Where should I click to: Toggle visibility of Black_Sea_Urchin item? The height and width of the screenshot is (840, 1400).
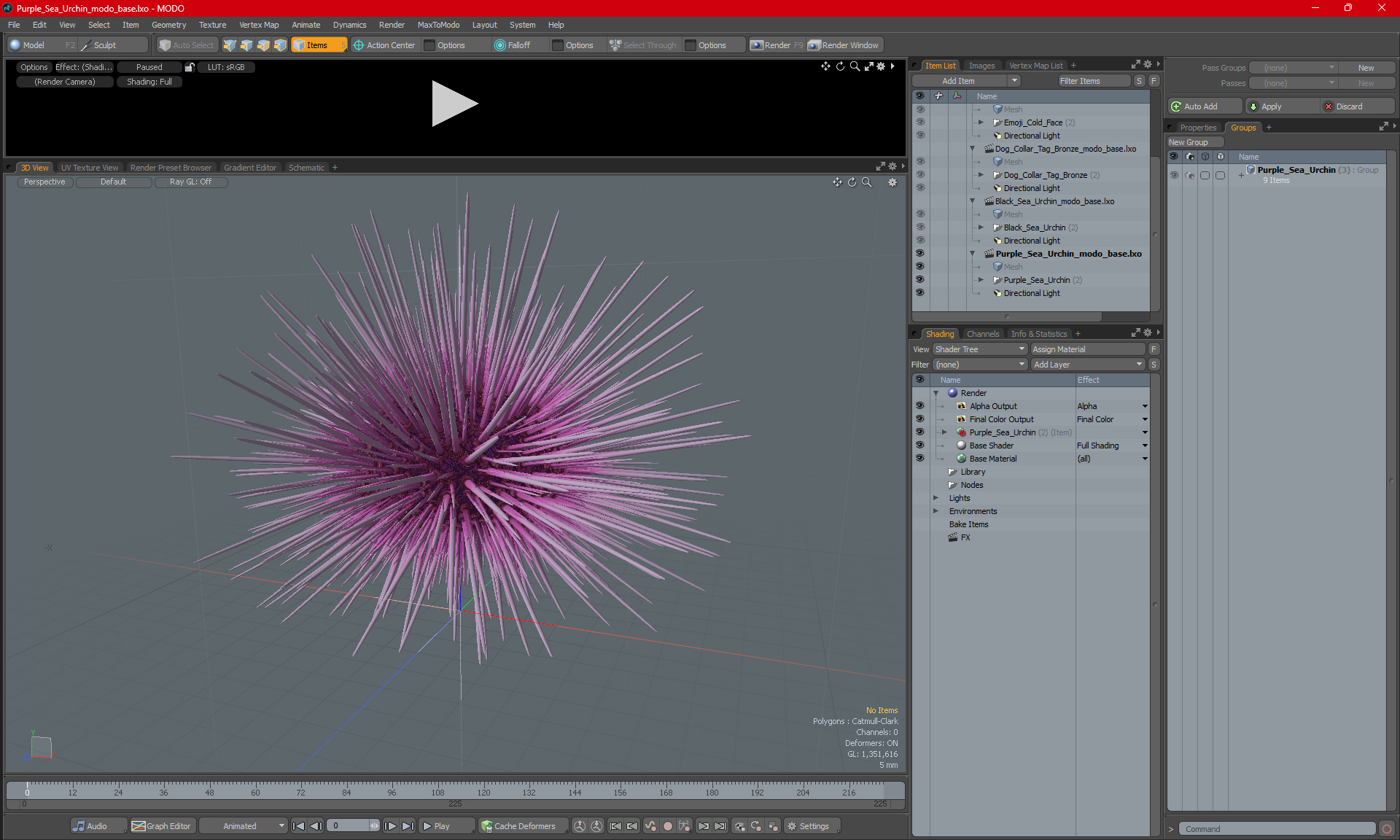click(x=920, y=227)
